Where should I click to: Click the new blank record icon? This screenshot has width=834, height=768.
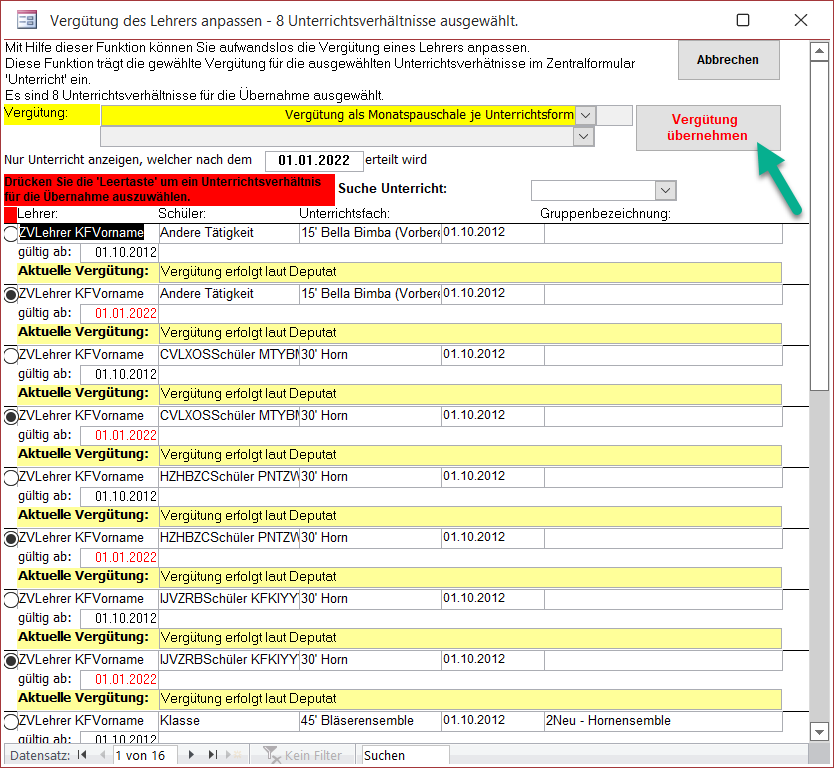point(234,756)
